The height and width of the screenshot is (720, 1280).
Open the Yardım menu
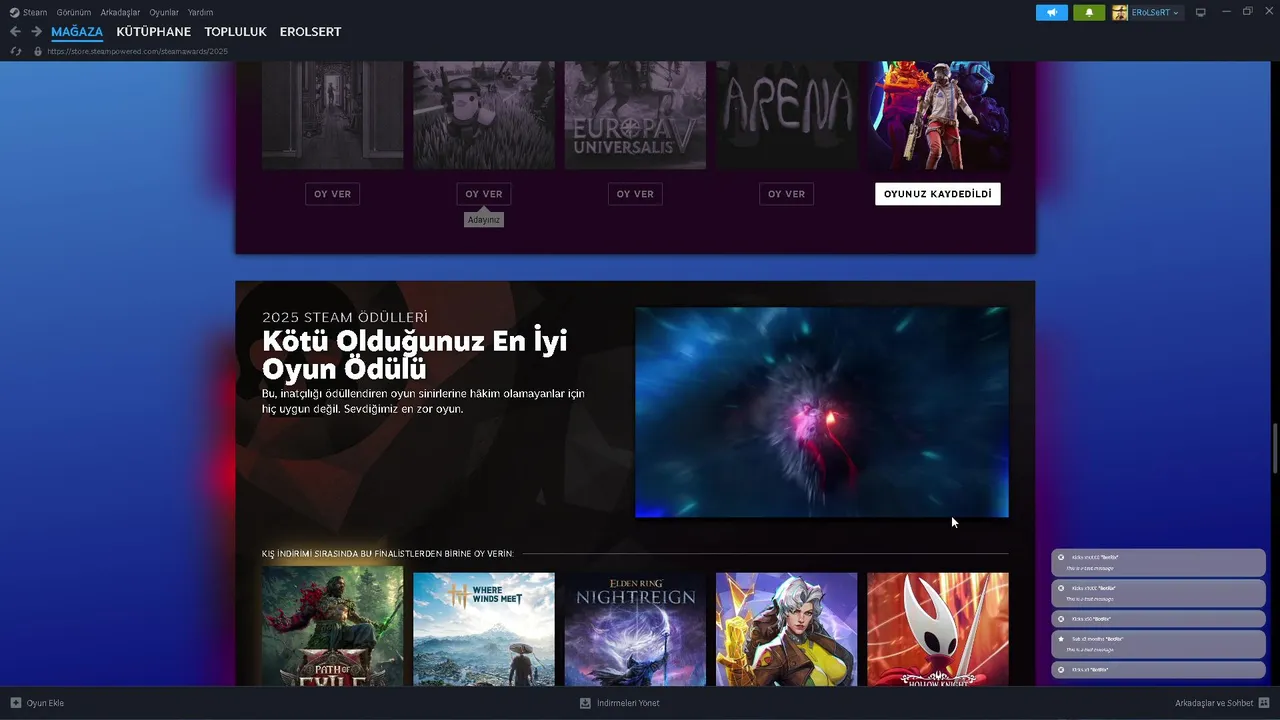tap(200, 12)
